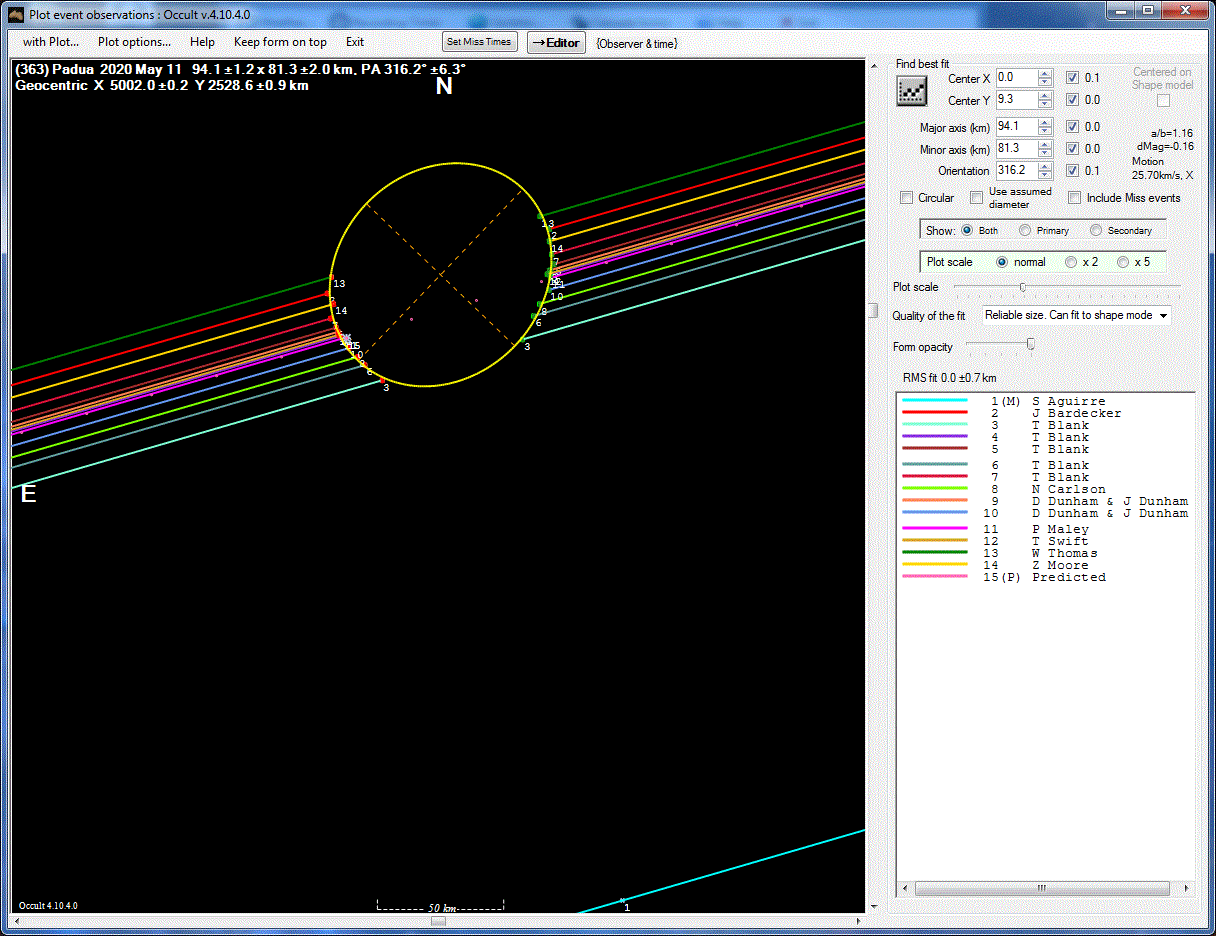Click the Plot scale slider thumb
This screenshot has height=936, width=1216.
(x=1022, y=287)
